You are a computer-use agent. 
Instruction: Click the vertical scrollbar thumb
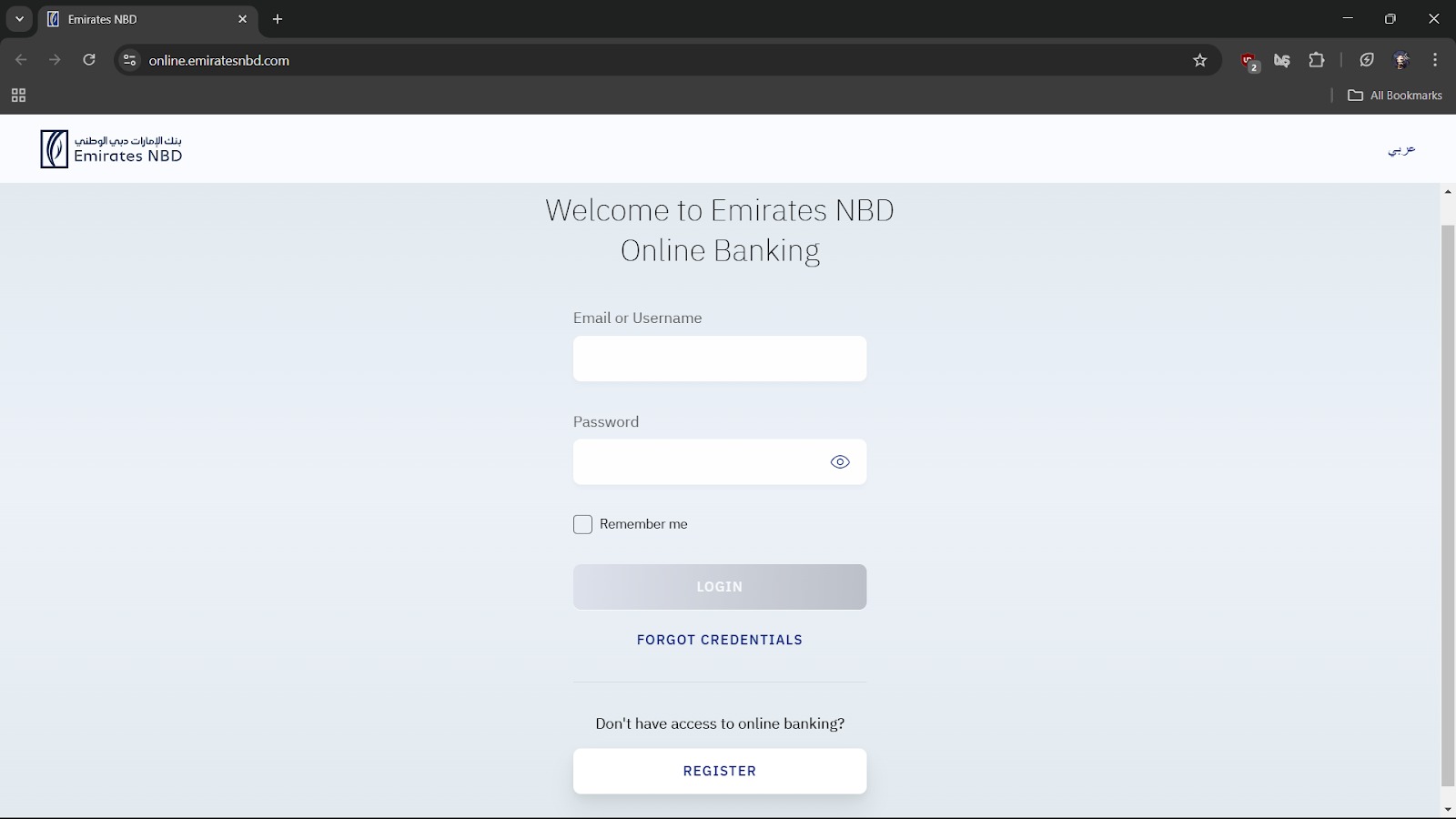click(x=1448, y=505)
